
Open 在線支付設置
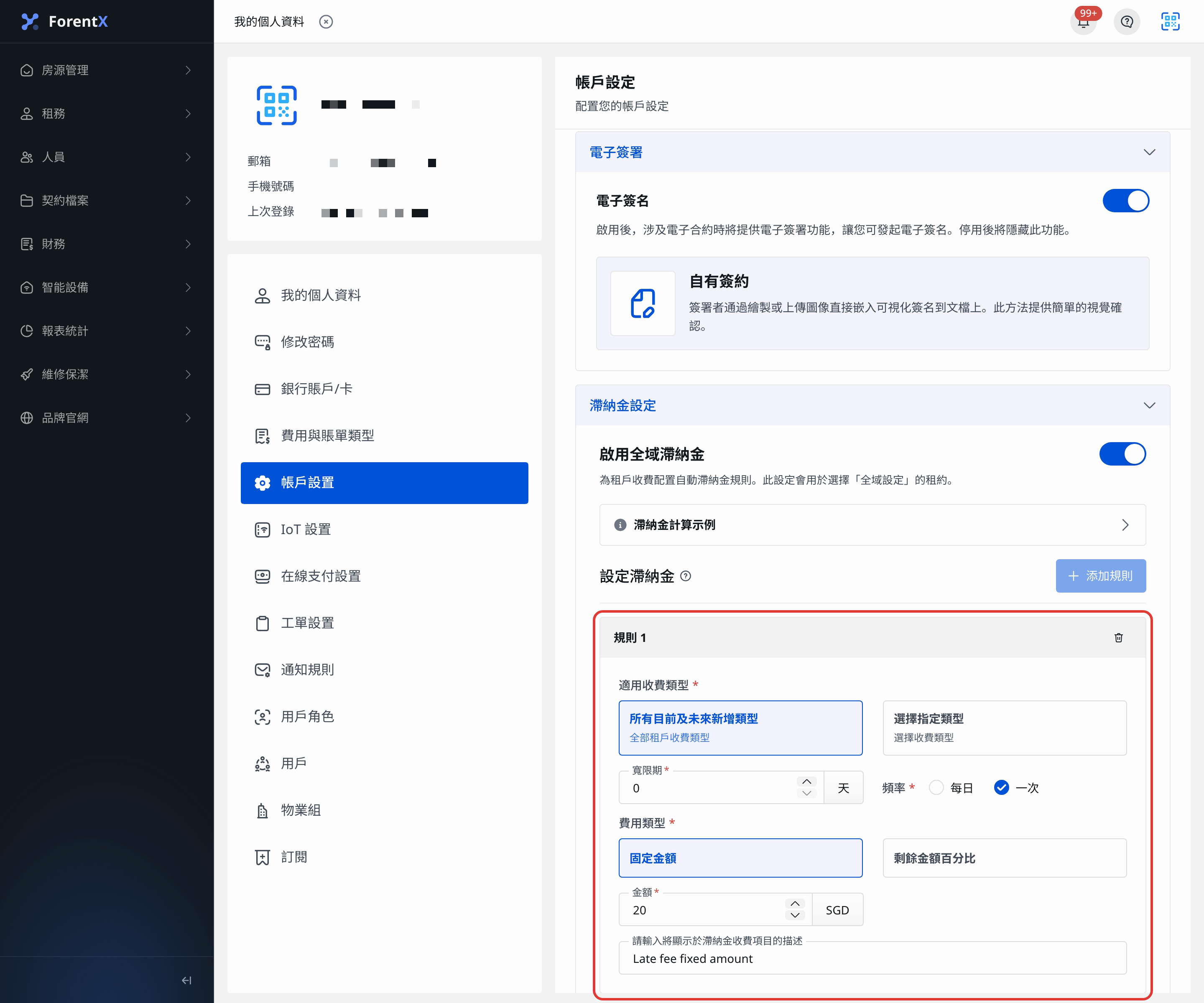click(x=384, y=576)
